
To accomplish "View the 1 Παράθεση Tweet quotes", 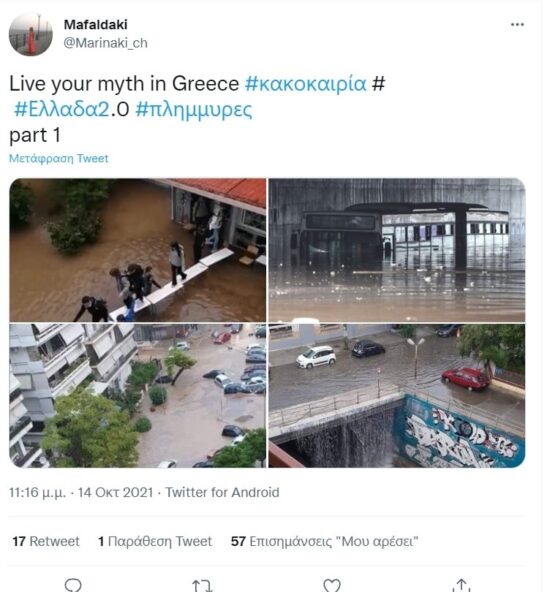I will [155, 541].
